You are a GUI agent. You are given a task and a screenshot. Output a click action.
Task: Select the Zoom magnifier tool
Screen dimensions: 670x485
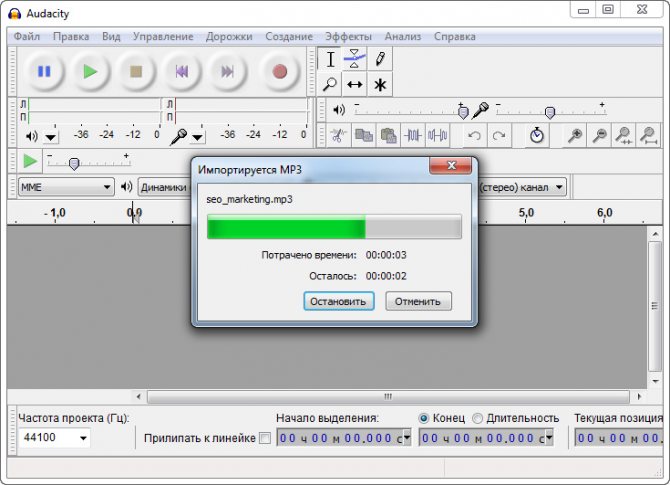[330, 85]
